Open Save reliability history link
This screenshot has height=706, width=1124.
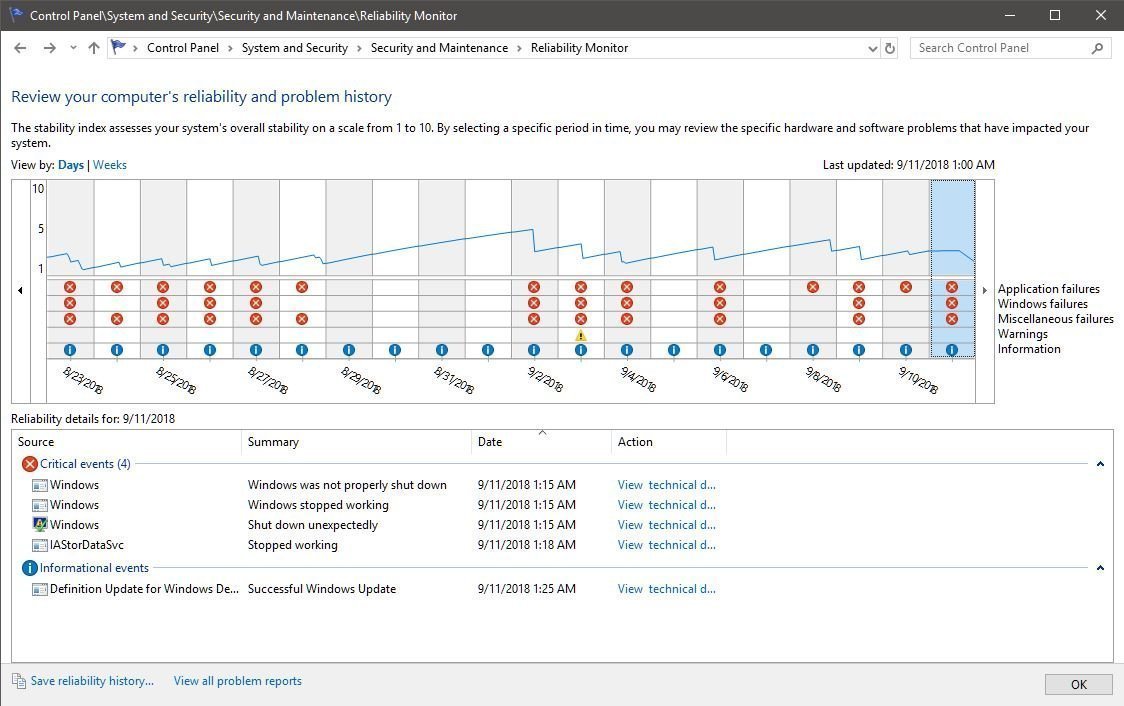pos(92,681)
